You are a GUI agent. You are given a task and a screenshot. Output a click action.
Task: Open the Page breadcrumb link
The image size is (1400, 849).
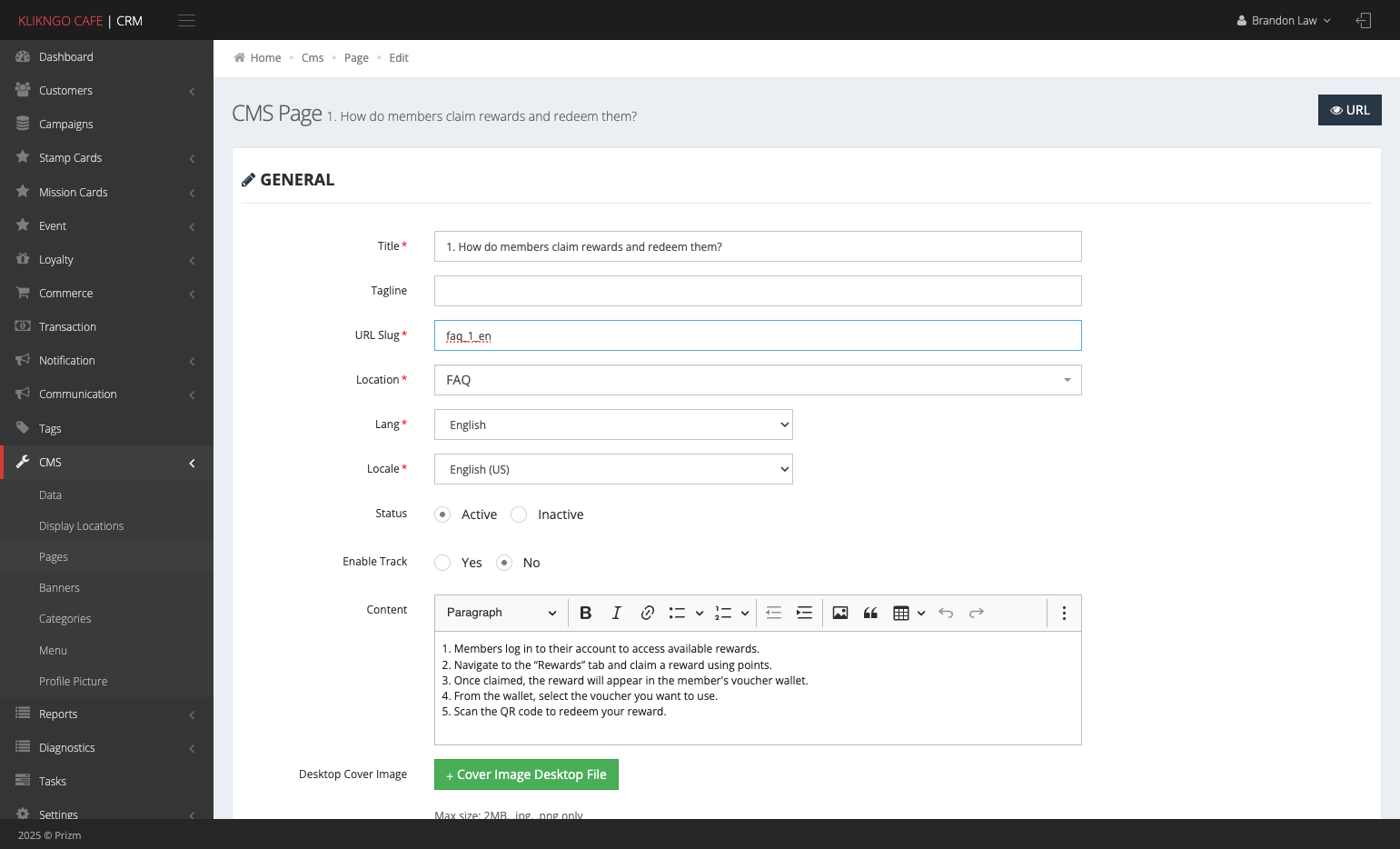click(356, 57)
